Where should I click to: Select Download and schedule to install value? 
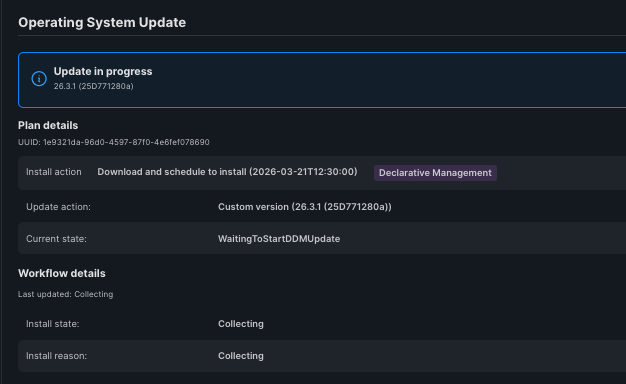[227, 172]
